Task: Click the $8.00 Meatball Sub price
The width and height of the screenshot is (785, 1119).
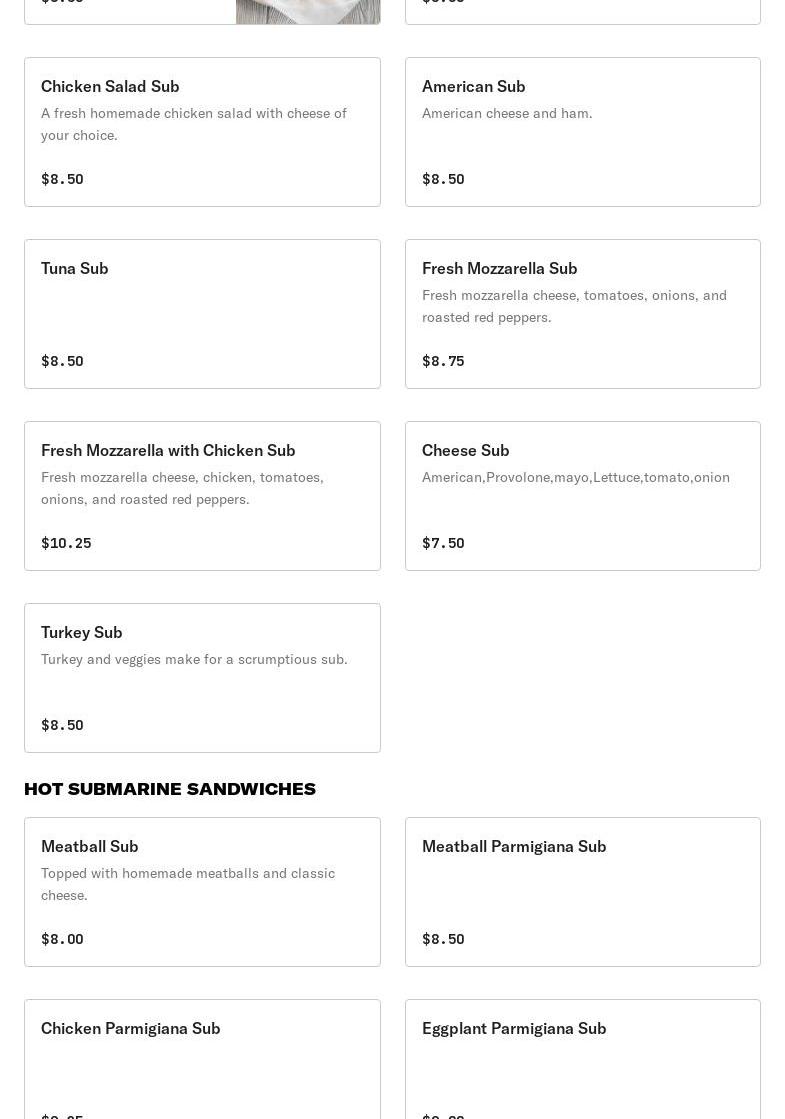Action: click(x=62, y=939)
